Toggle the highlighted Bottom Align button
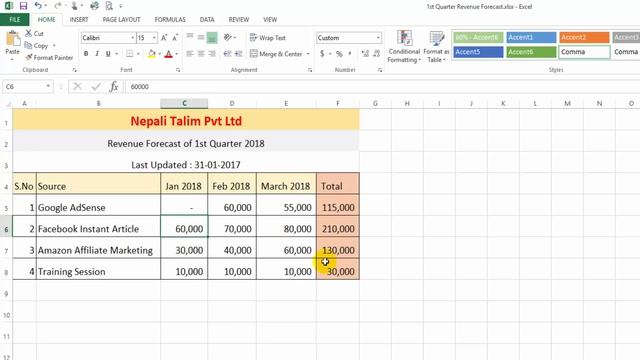The height and width of the screenshot is (360, 640). click(x=212, y=38)
